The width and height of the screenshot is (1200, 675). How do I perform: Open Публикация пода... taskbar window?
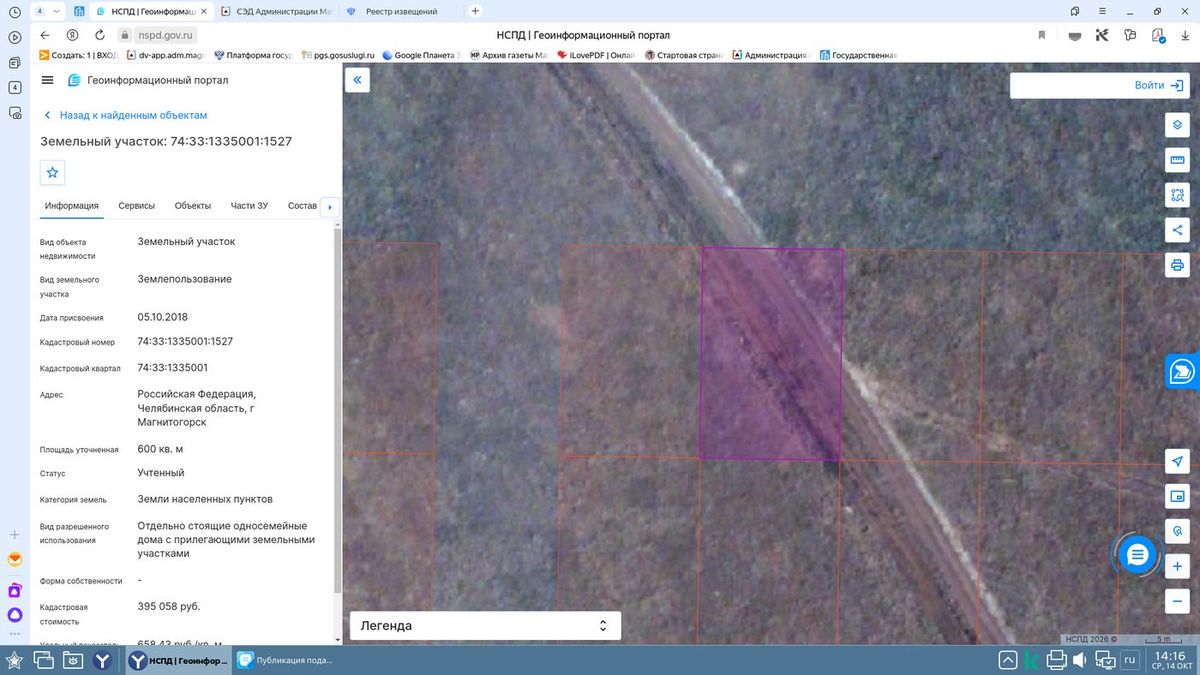pos(286,660)
